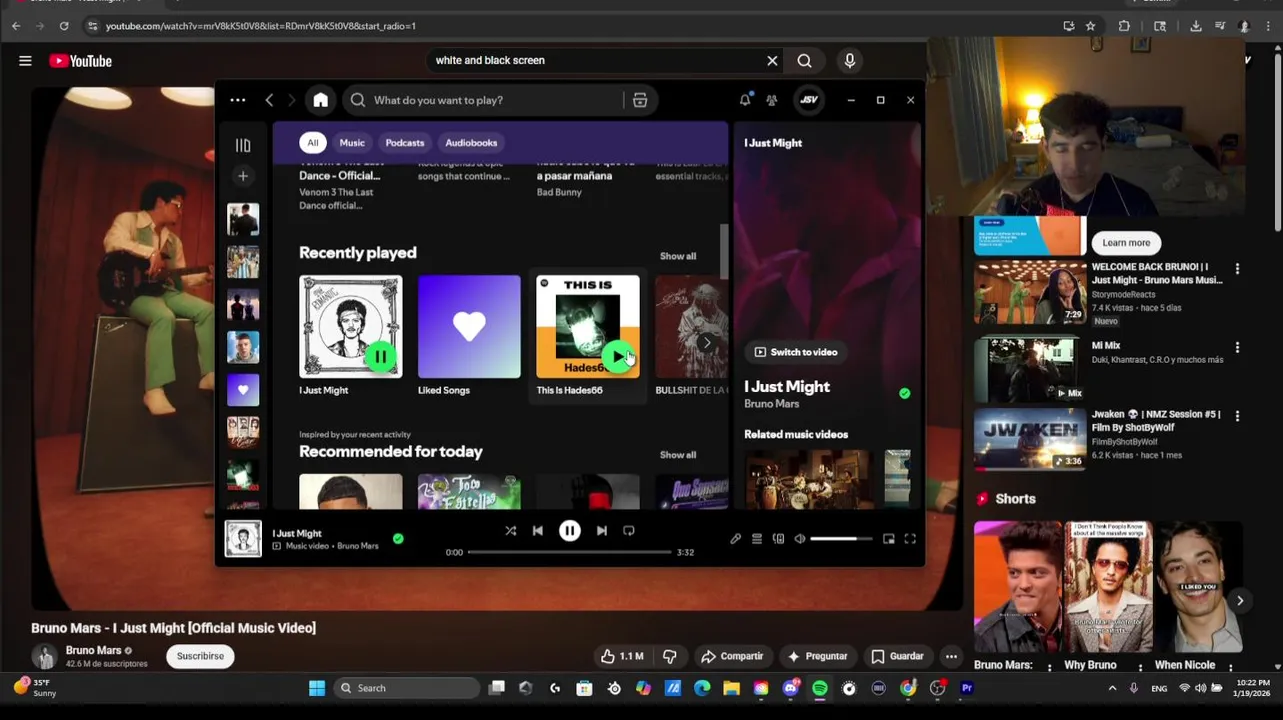Go to YouTube home logo
Viewport: 1283px width, 720px height.
click(x=81, y=61)
